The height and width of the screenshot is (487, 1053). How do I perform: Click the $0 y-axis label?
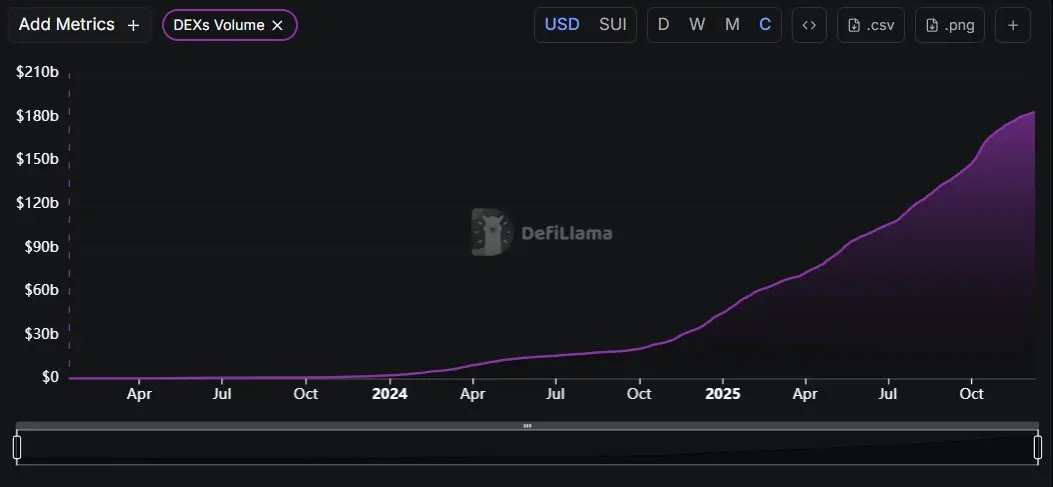[x=50, y=378]
